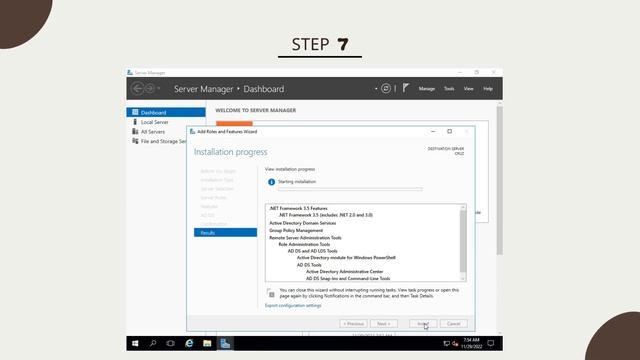Click the taskbar clock showing 7:54 AM
The width and height of the screenshot is (640, 360).
point(471,343)
